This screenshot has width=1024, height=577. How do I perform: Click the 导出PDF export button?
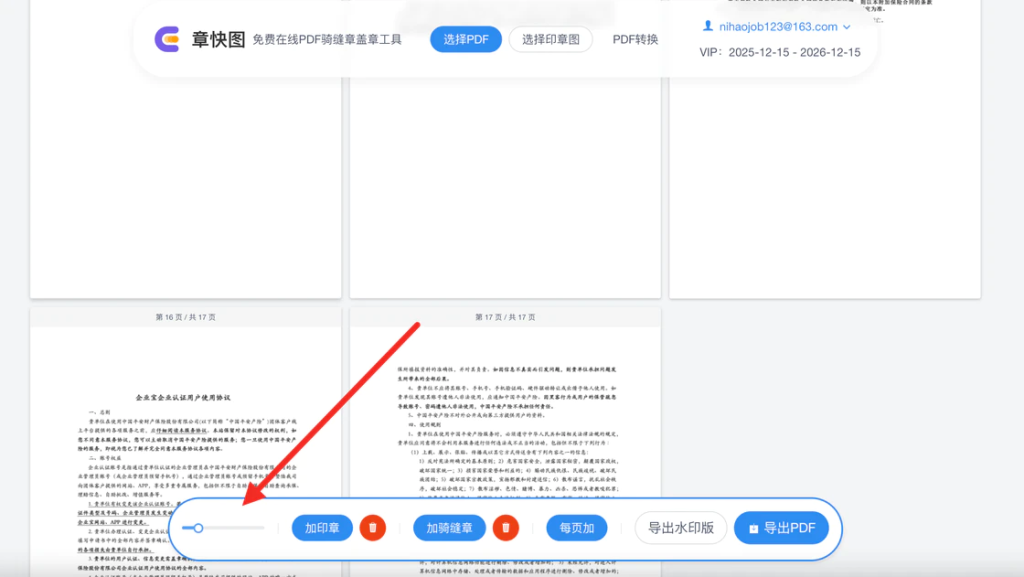[x=781, y=528]
